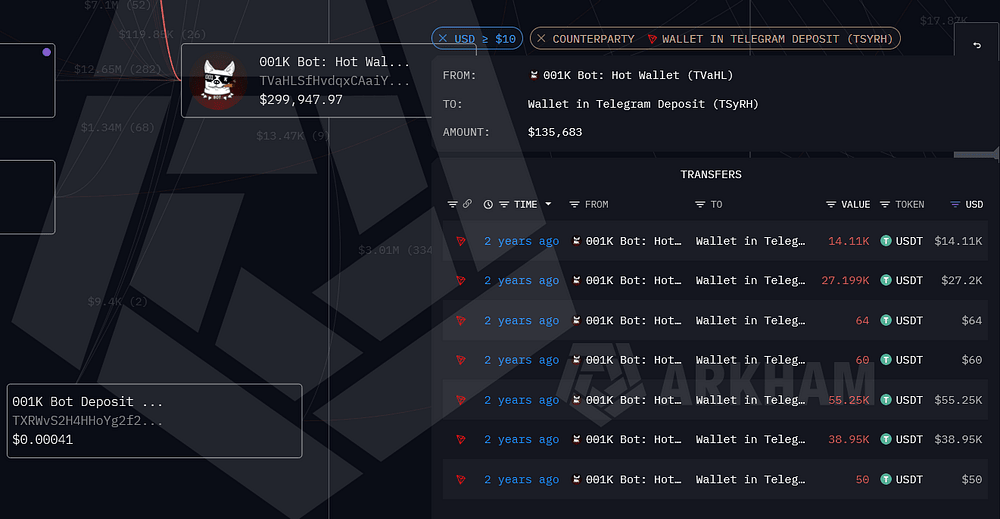Image resolution: width=1000 pixels, height=519 pixels.
Task: Click the TVaHLSfHvdqxCAaiY address text
Action: coord(334,81)
